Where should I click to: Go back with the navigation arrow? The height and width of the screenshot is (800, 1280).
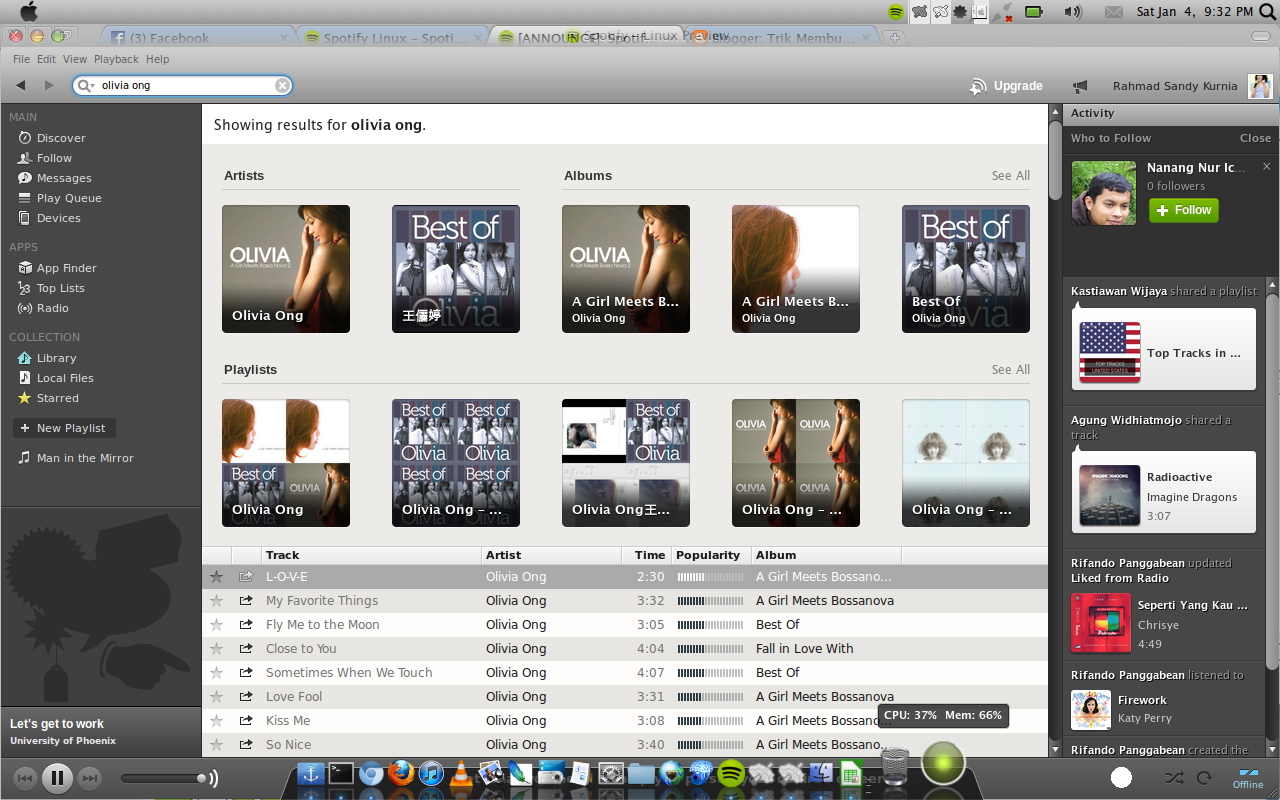click(x=21, y=86)
